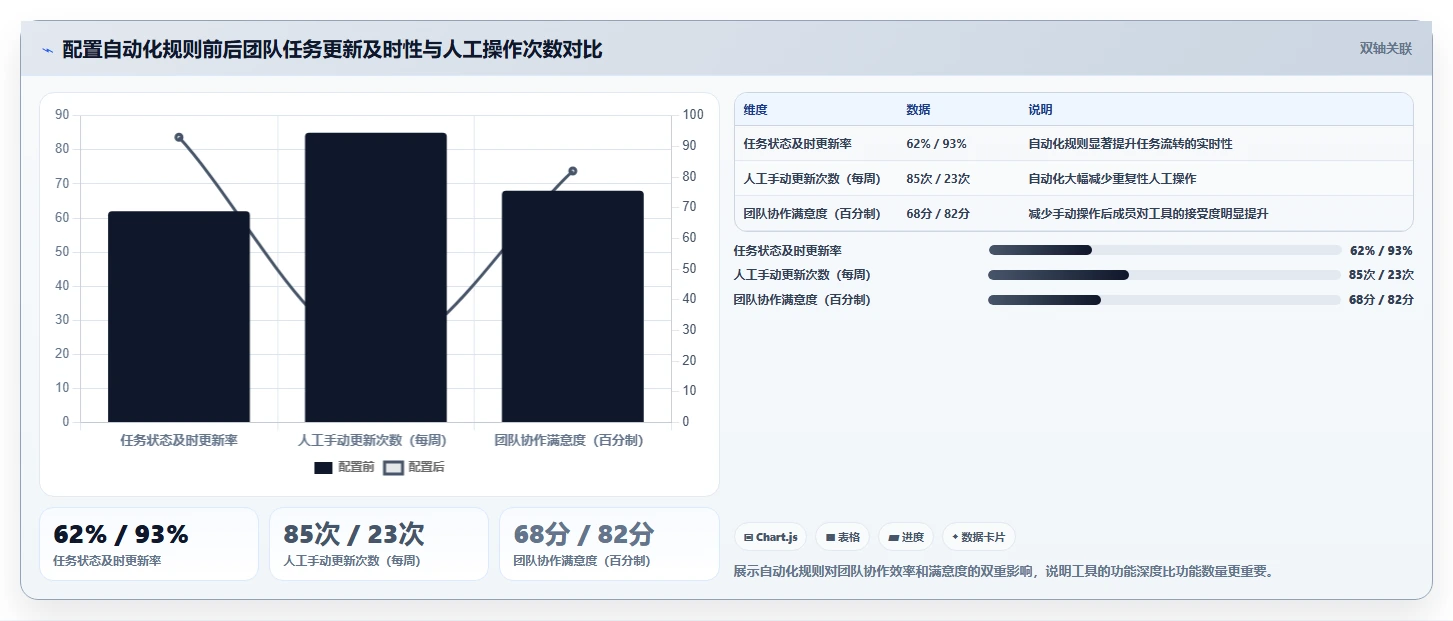Click the 说明 column header

pos(1040,110)
